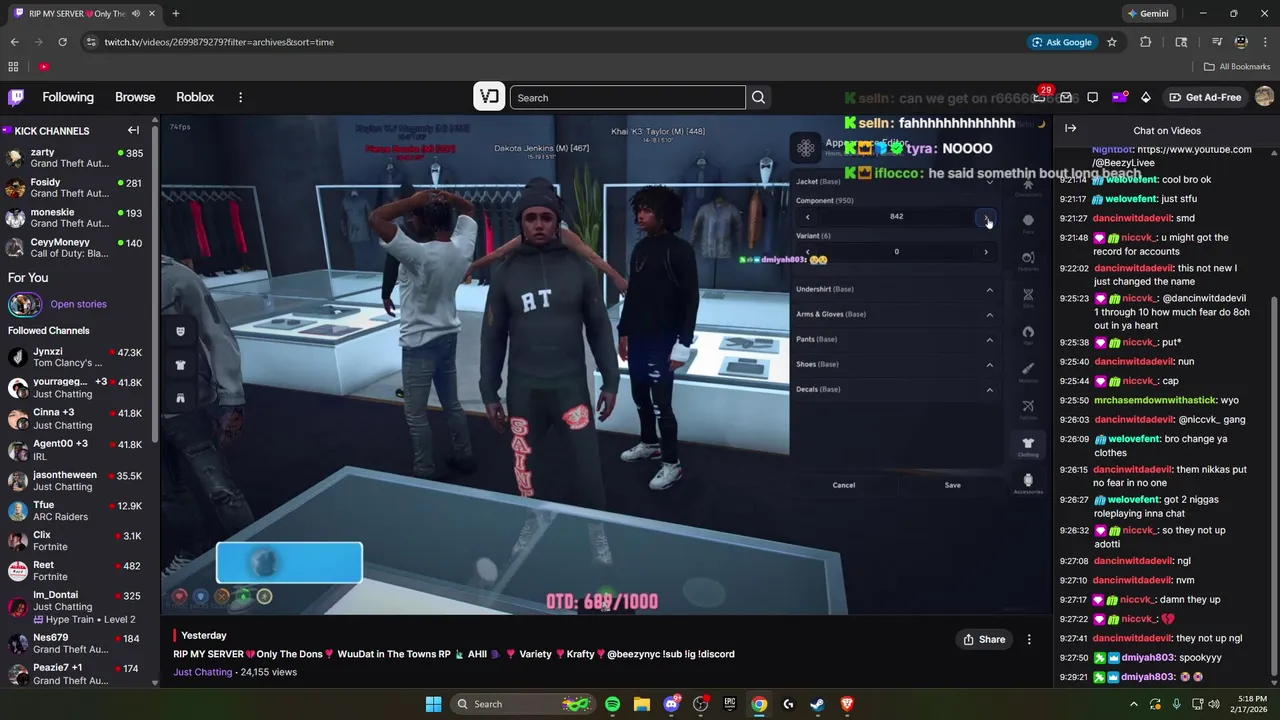The image size is (1280, 720).
Task: Open Spotify from the taskbar
Action: (x=612, y=704)
